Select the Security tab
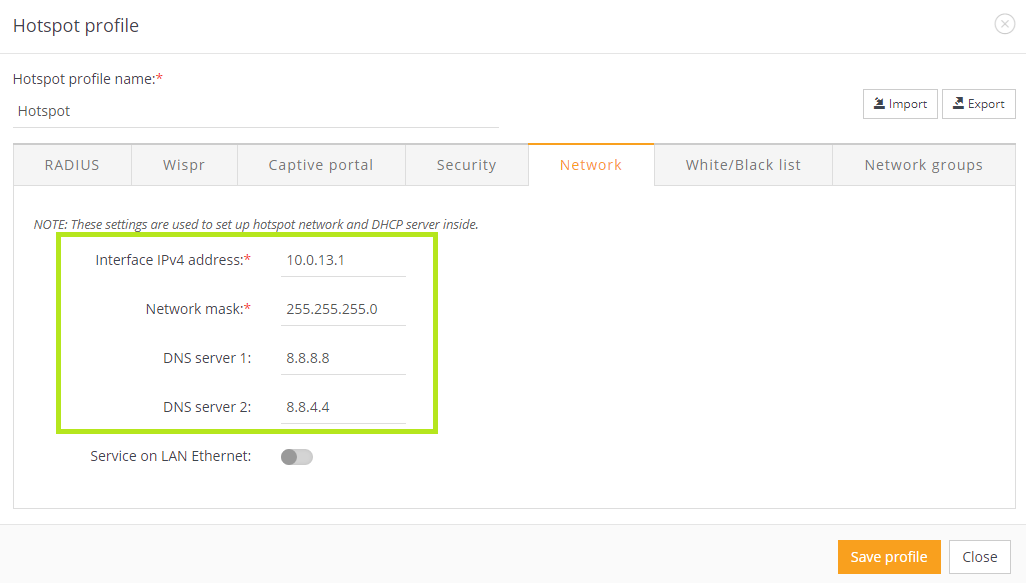This screenshot has height=583, width=1026. tap(466, 165)
